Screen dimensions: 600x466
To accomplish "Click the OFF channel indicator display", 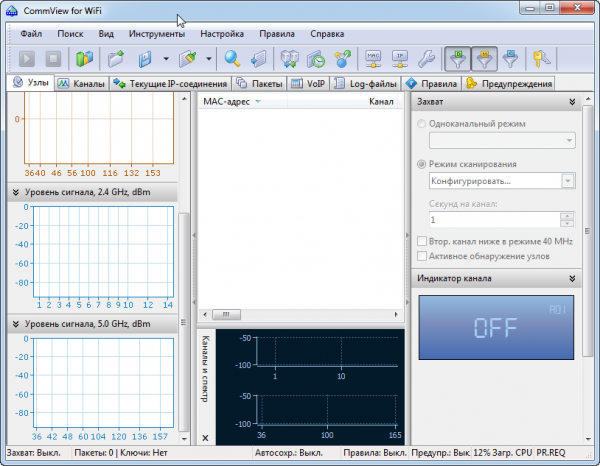I will (x=496, y=327).
